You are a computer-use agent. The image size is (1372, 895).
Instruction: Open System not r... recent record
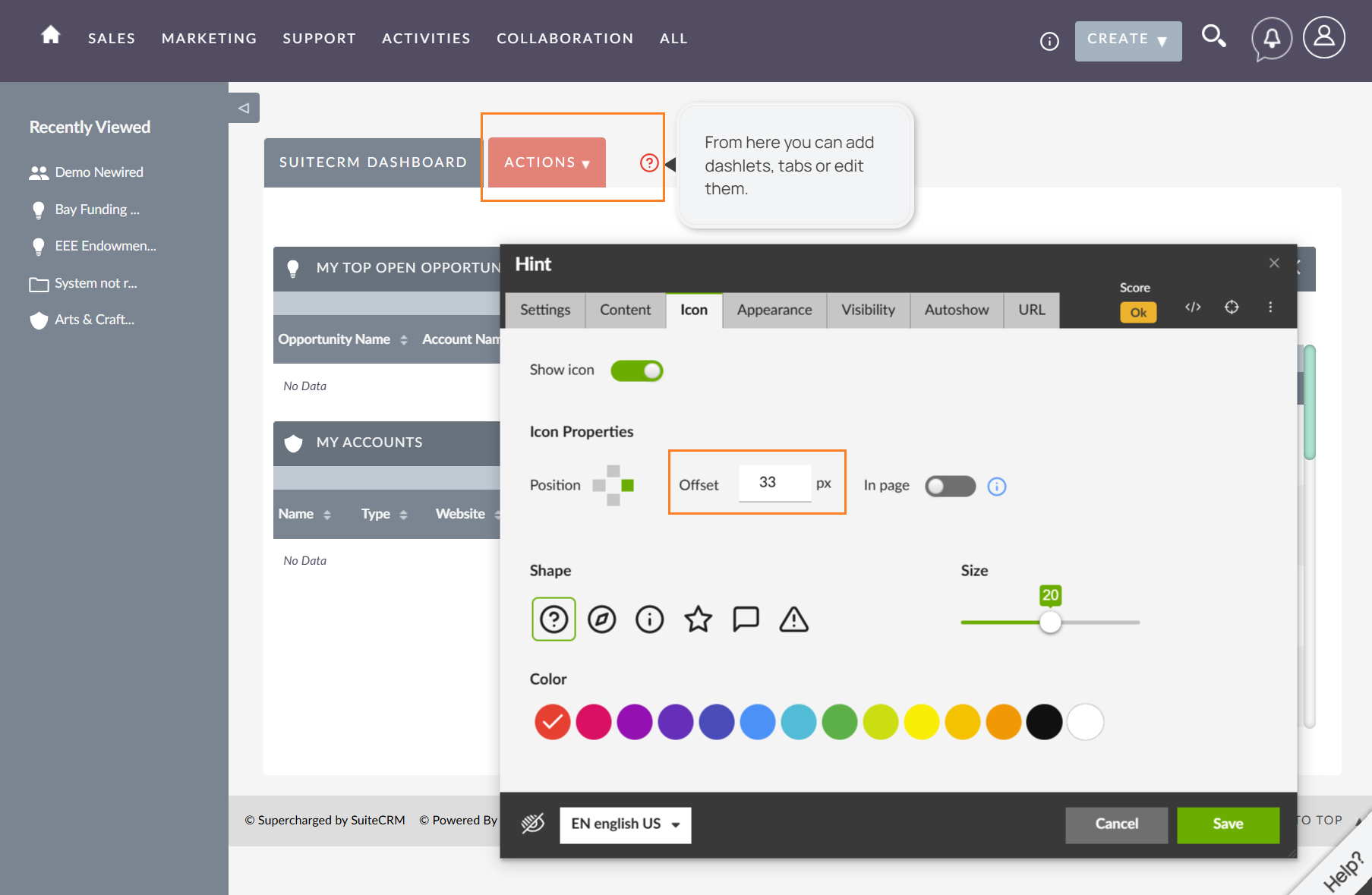pos(83,283)
